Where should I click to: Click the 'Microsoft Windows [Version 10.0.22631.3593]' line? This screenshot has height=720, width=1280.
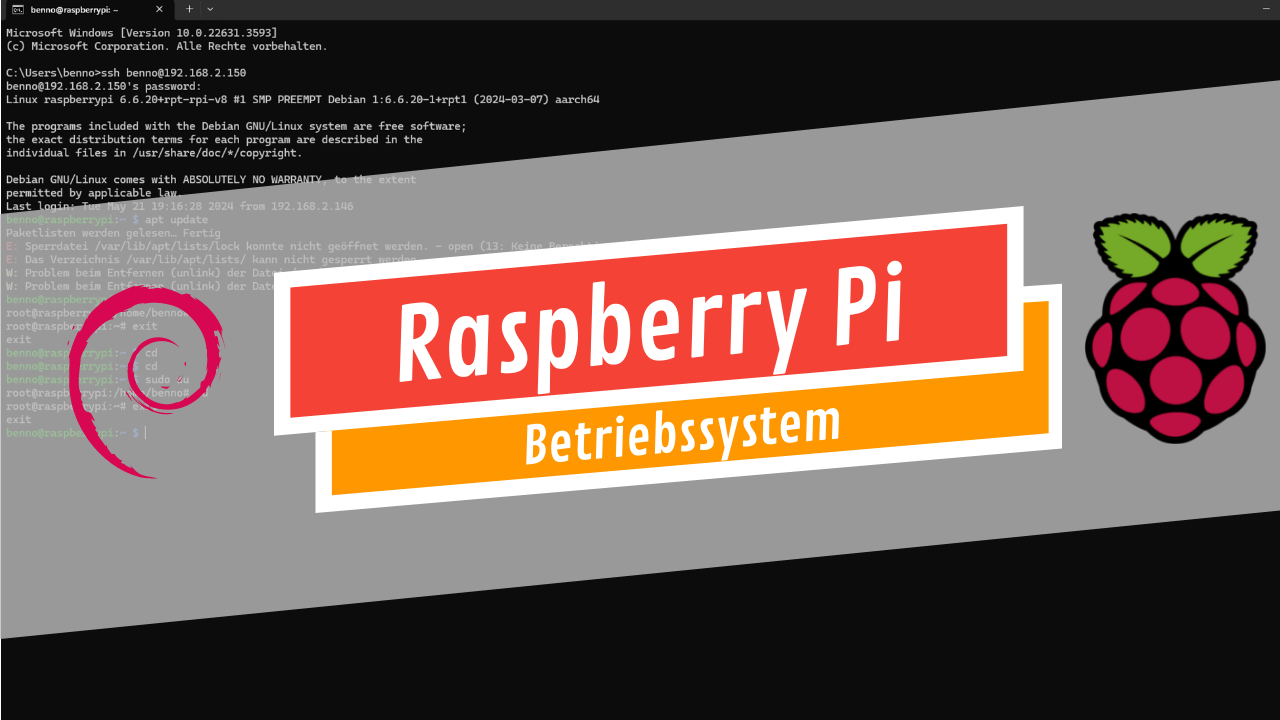click(142, 33)
